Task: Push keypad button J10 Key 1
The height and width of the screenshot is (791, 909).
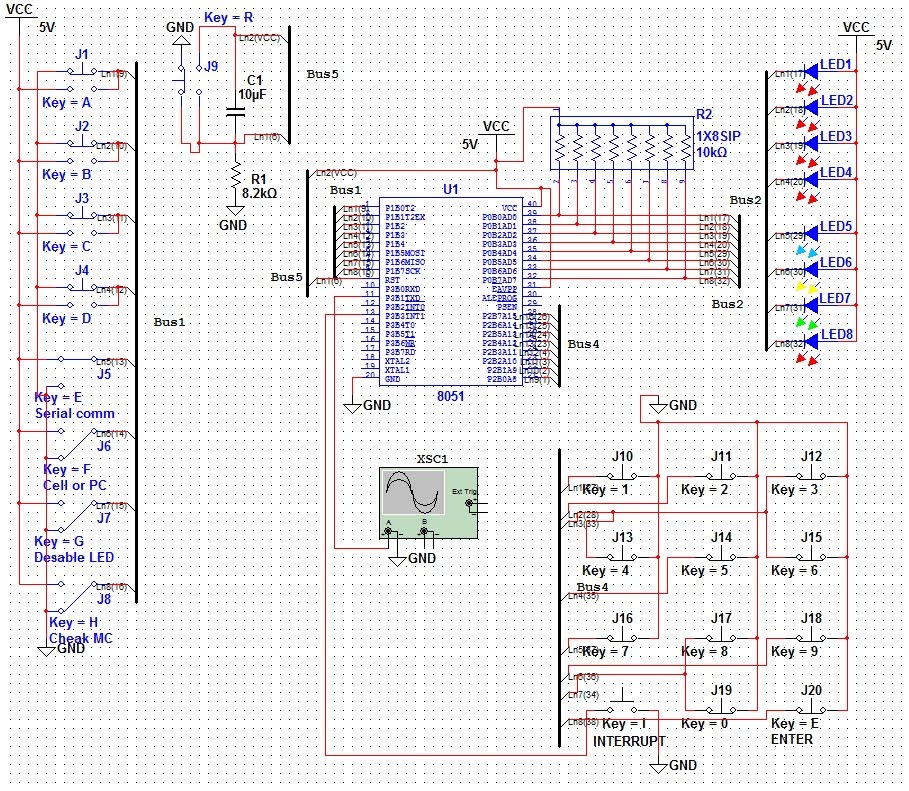Action: click(x=622, y=473)
